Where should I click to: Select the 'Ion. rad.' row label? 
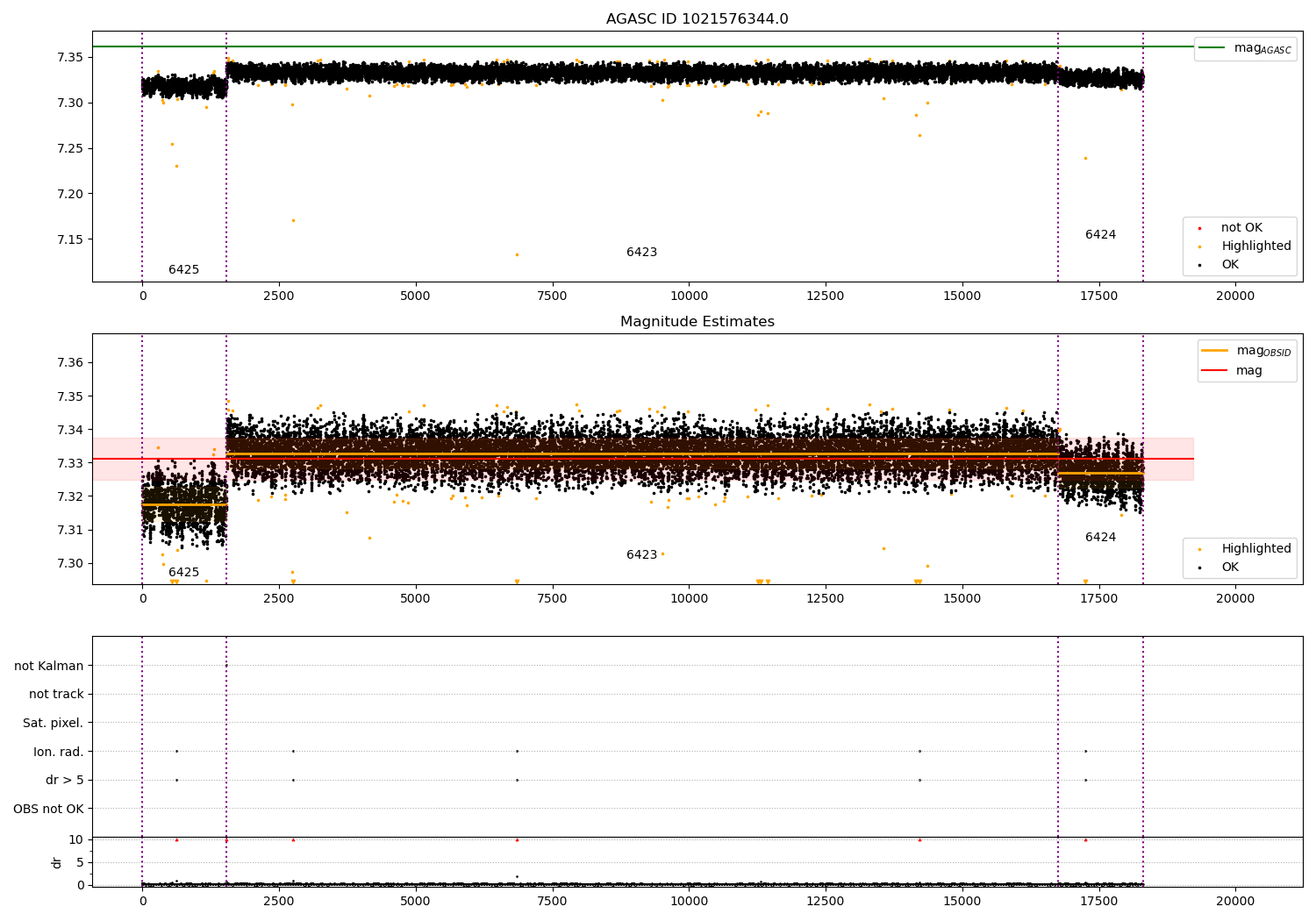[x=59, y=752]
